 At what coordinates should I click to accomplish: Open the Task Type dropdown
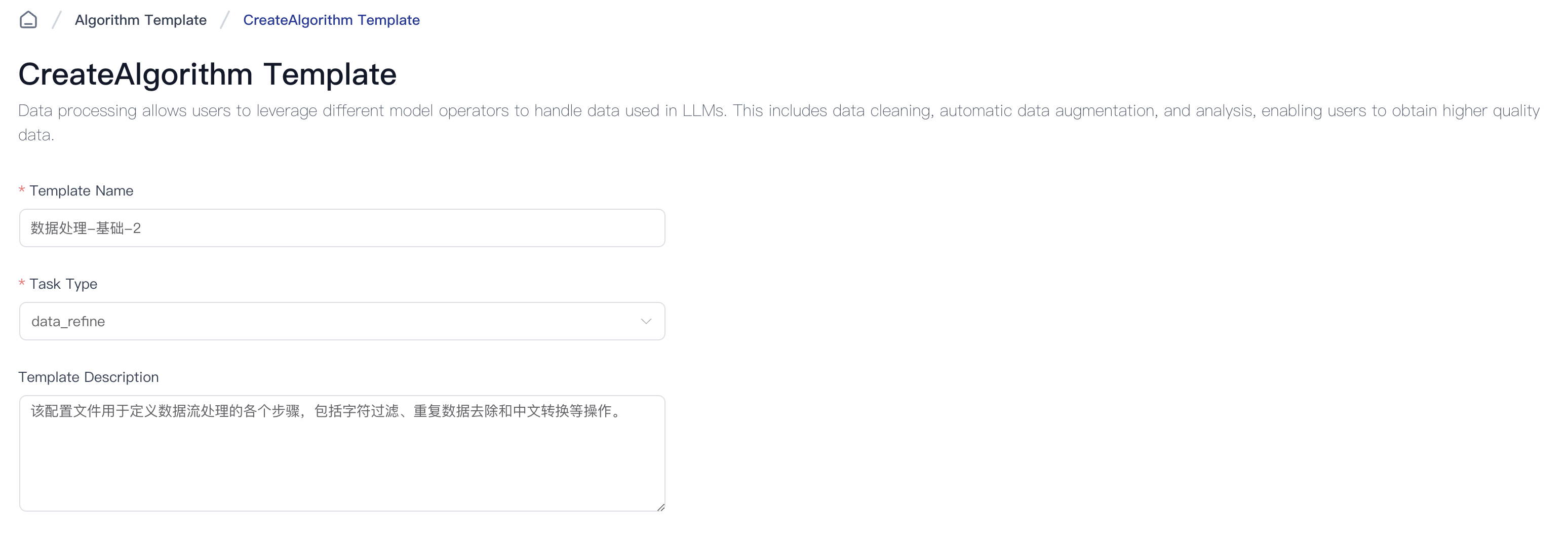click(x=341, y=321)
